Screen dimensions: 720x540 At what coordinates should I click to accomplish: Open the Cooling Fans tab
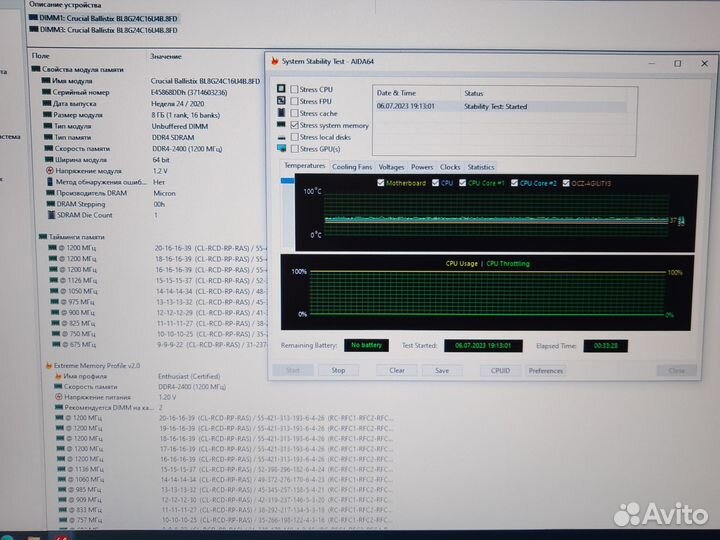[352, 167]
